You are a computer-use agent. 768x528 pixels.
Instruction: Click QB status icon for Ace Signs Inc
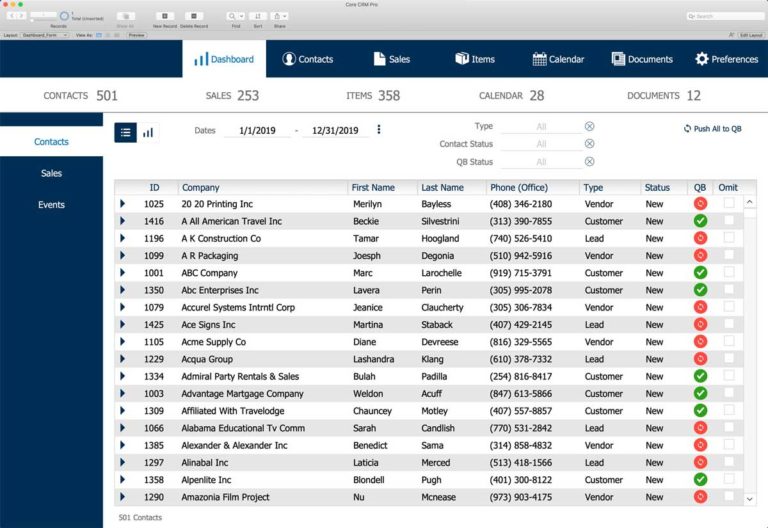[x=700, y=324]
